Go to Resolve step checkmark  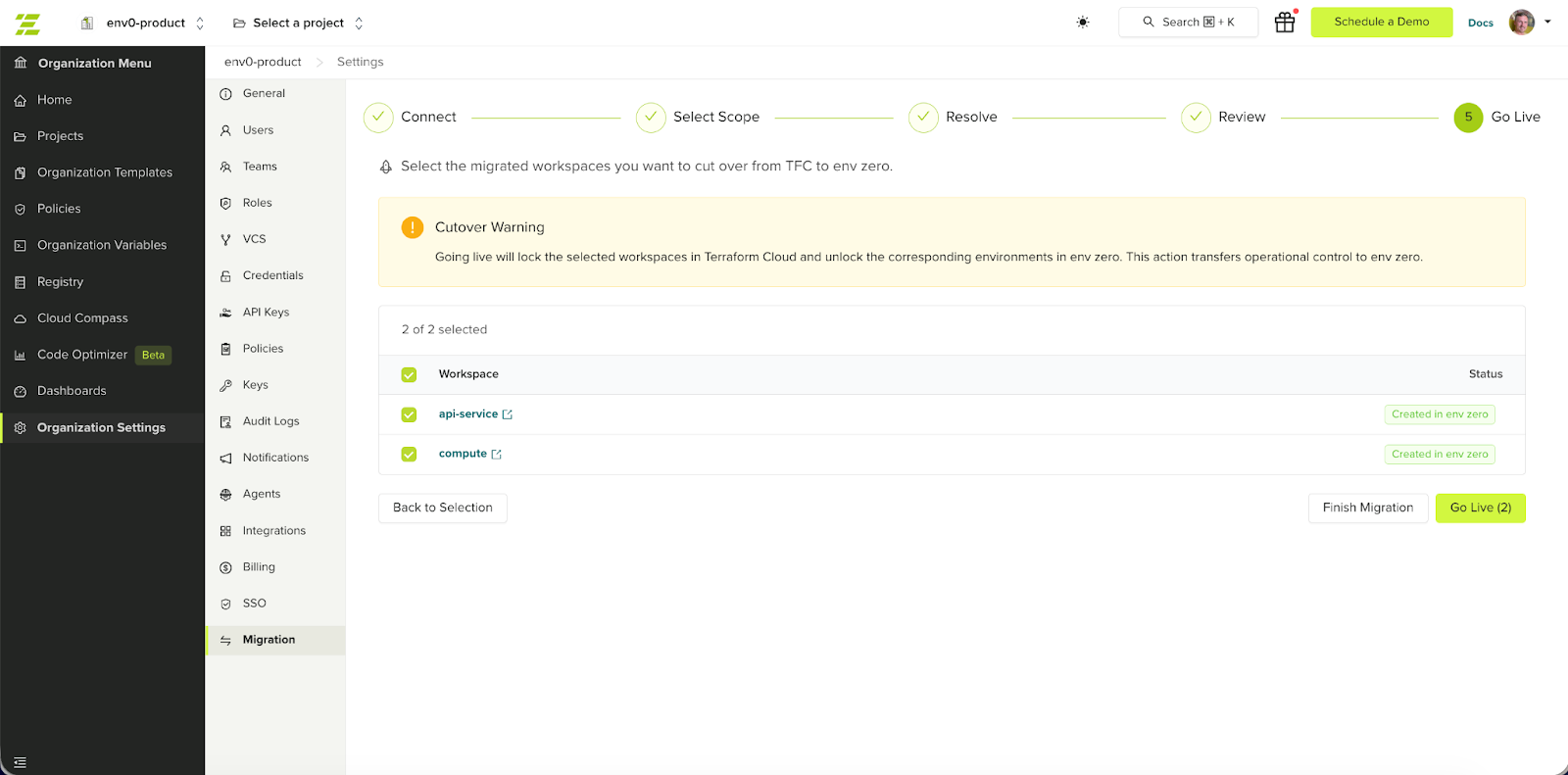point(923,118)
